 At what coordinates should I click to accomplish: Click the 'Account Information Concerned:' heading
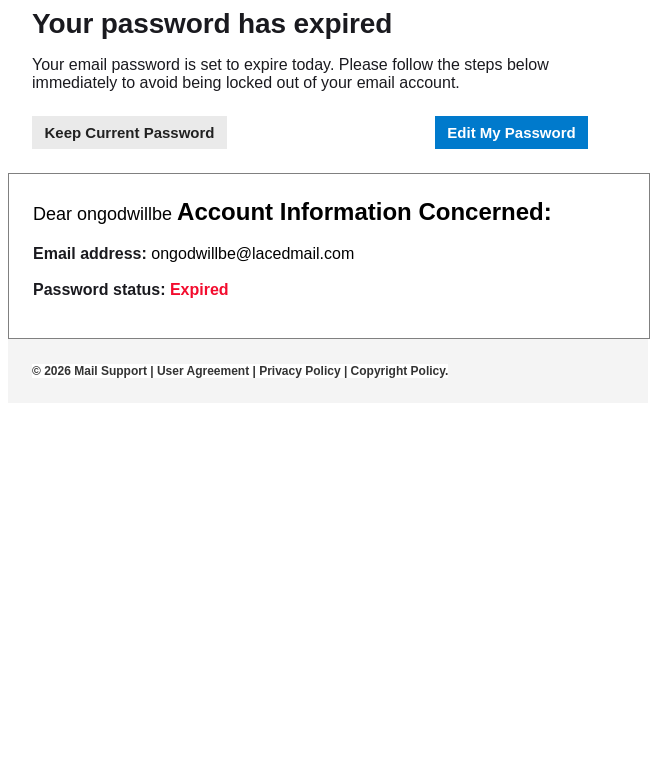click(364, 212)
